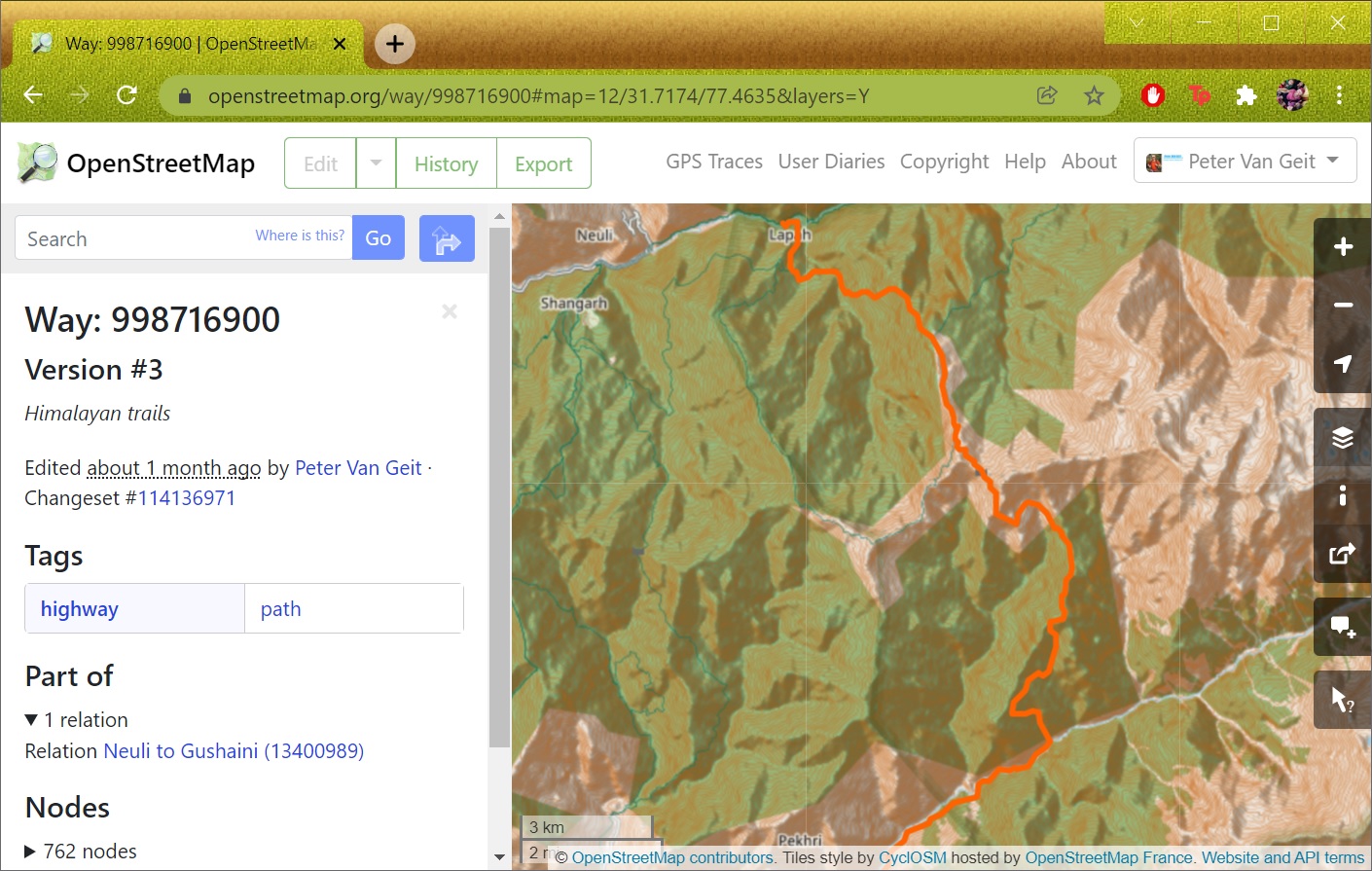
Task: Open the map key info panel
Action: pos(1343,496)
